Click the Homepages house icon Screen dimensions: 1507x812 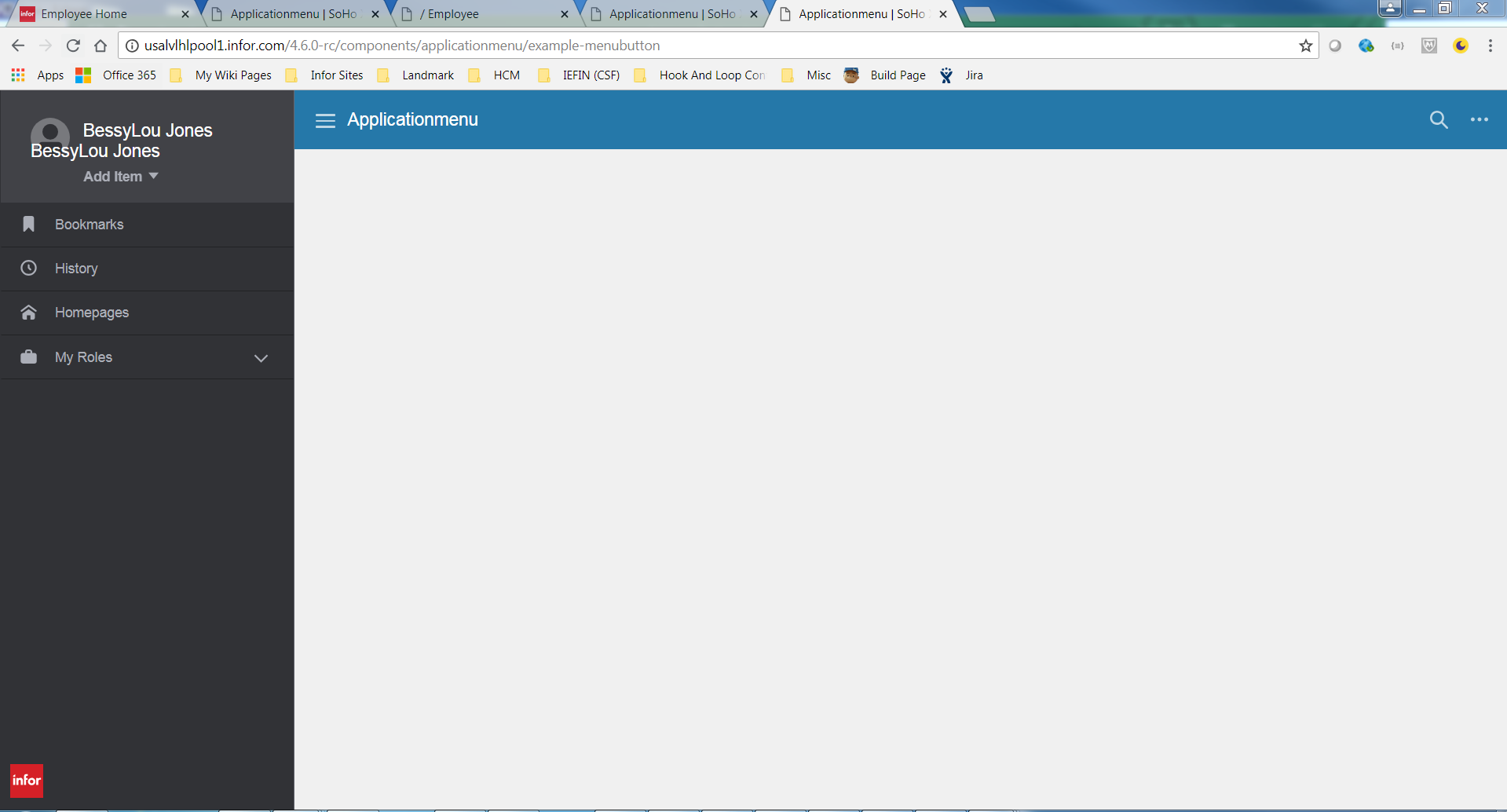[28, 313]
